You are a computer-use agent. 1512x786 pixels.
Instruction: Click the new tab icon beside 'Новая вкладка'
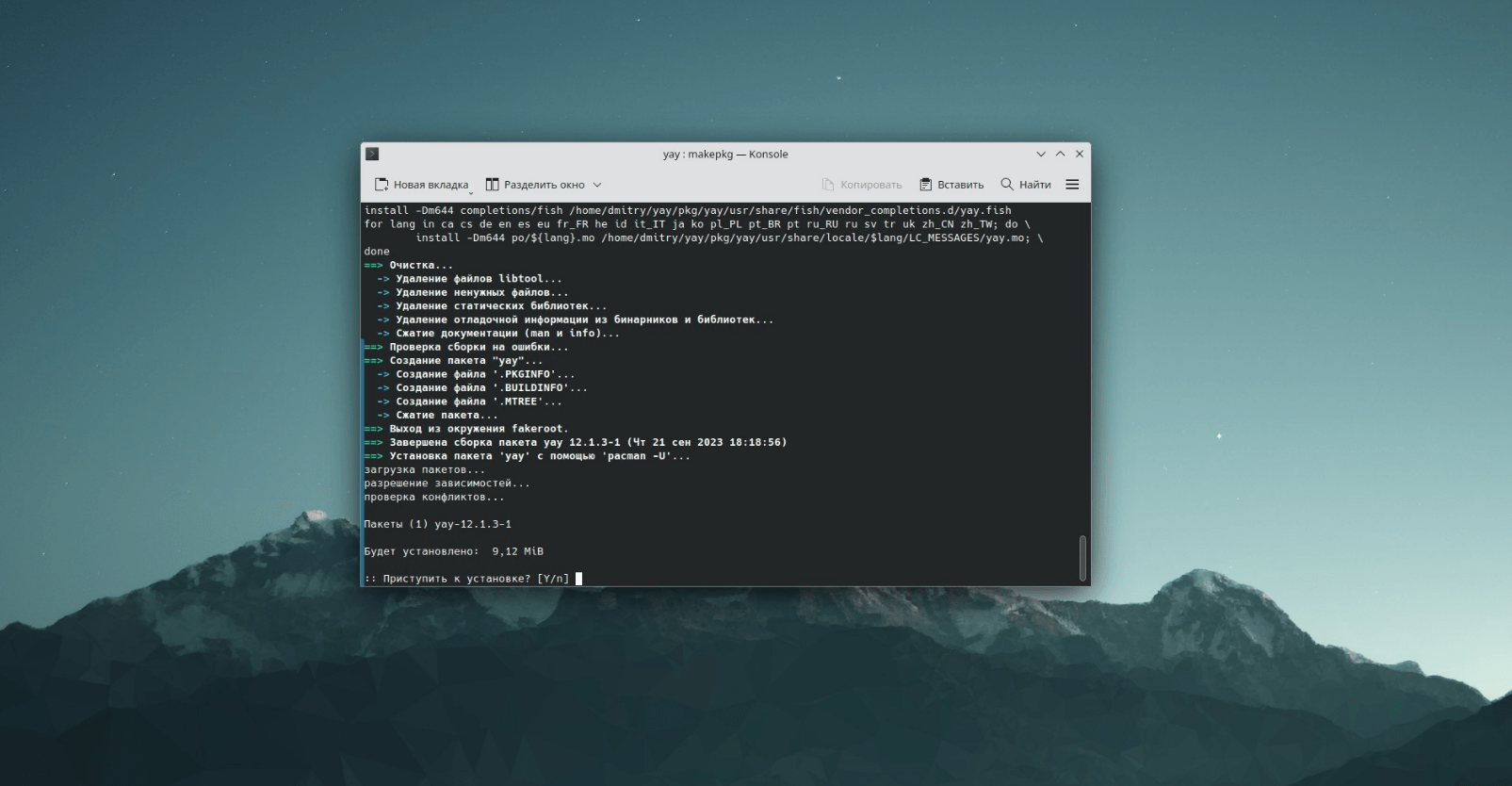pos(382,185)
